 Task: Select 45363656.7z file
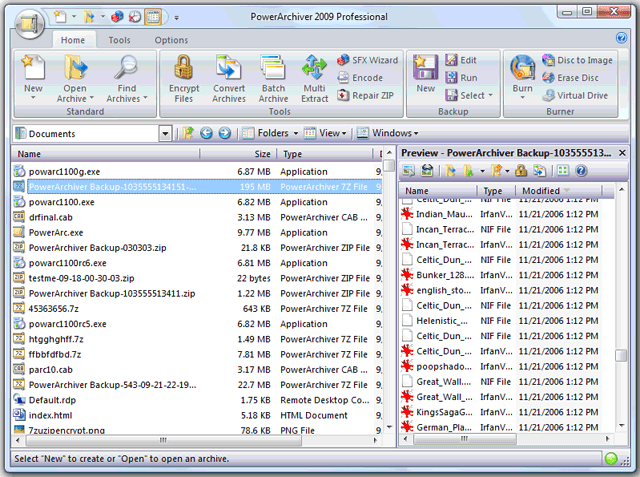point(198,309)
